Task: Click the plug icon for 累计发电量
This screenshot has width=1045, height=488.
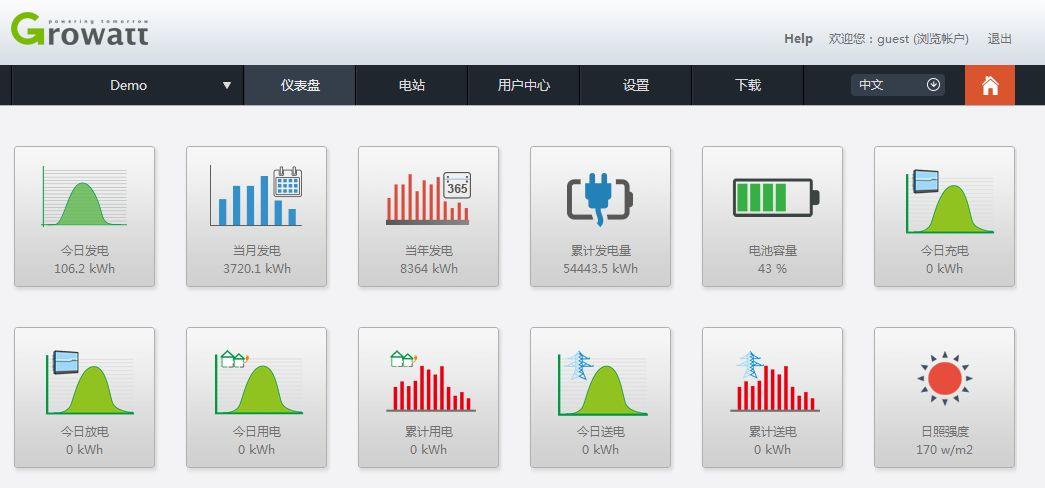Action: click(600, 199)
